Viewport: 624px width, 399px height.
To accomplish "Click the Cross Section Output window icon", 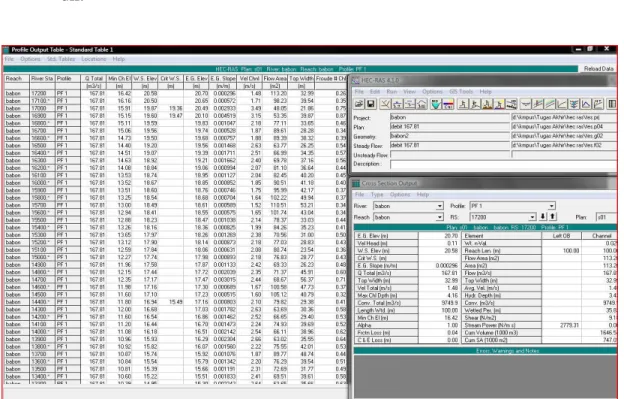I will click(356, 183).
